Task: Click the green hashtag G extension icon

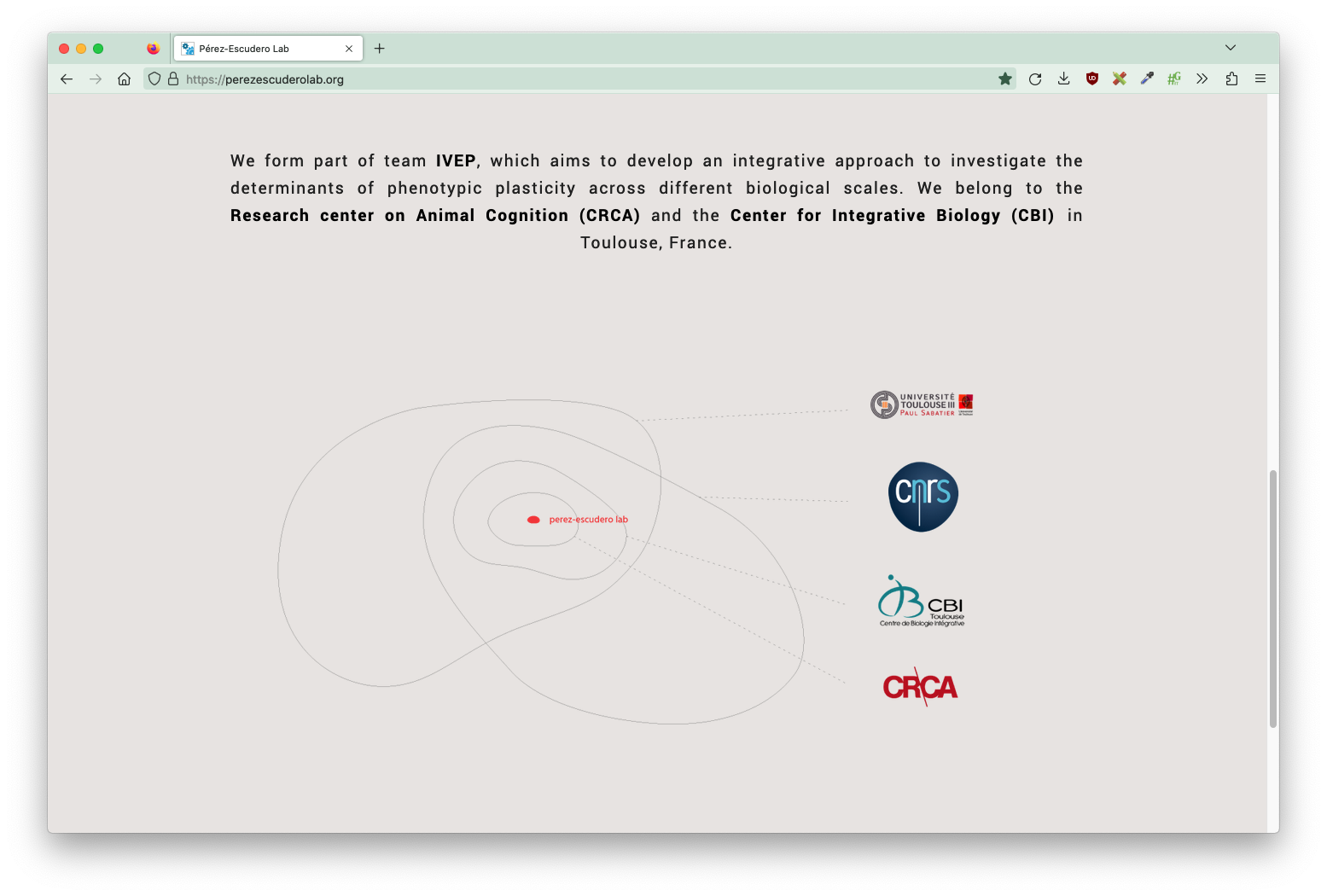Action: 1174,79
